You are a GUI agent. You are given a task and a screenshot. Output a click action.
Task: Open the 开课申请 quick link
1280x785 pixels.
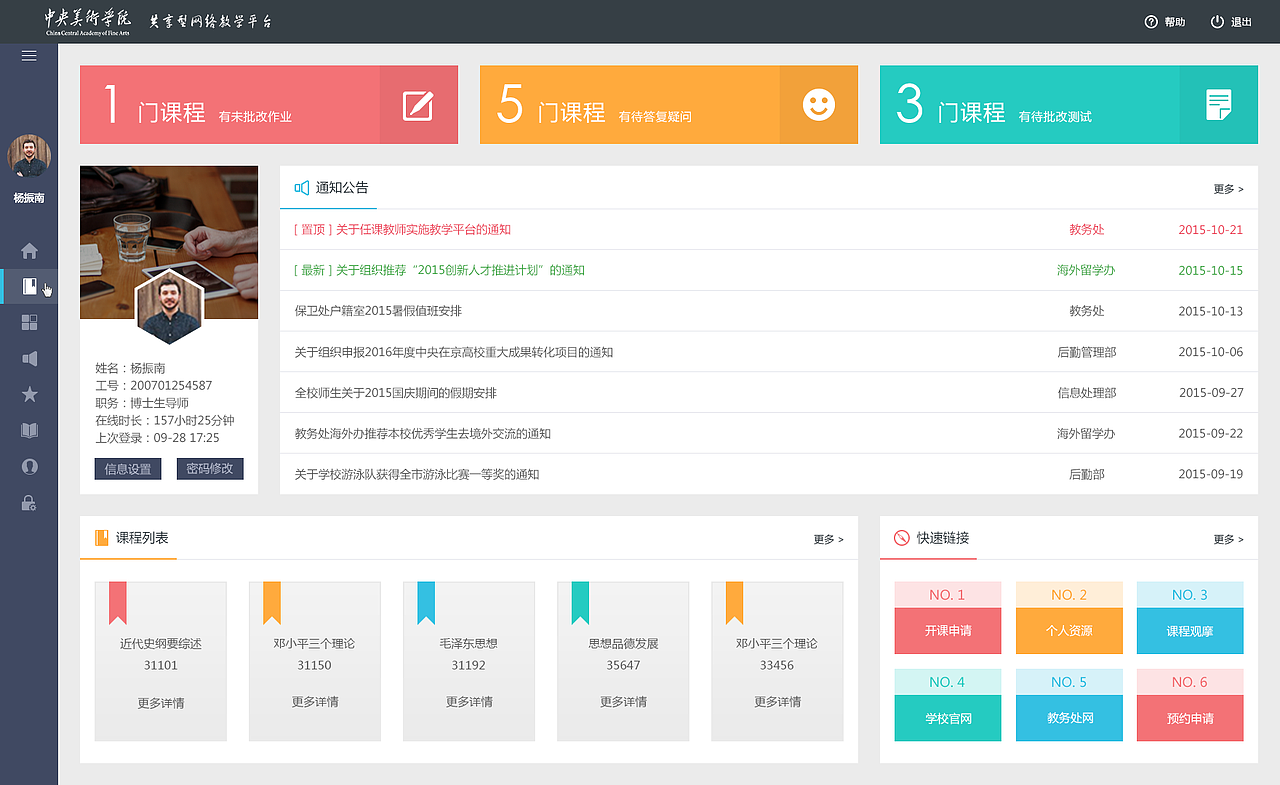click(x=947, y=631)
